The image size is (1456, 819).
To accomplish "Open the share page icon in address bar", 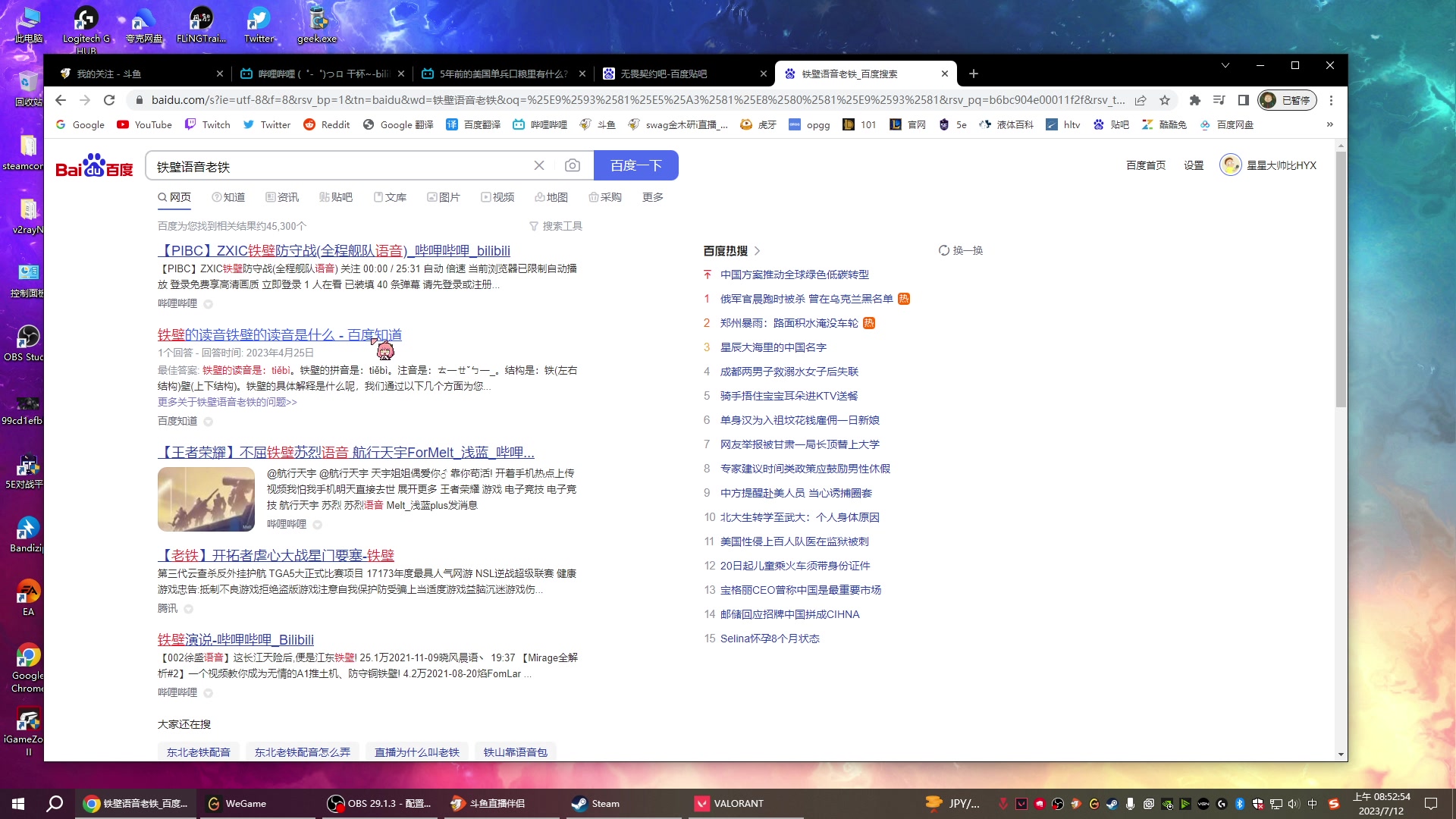I will (1141, 100).
